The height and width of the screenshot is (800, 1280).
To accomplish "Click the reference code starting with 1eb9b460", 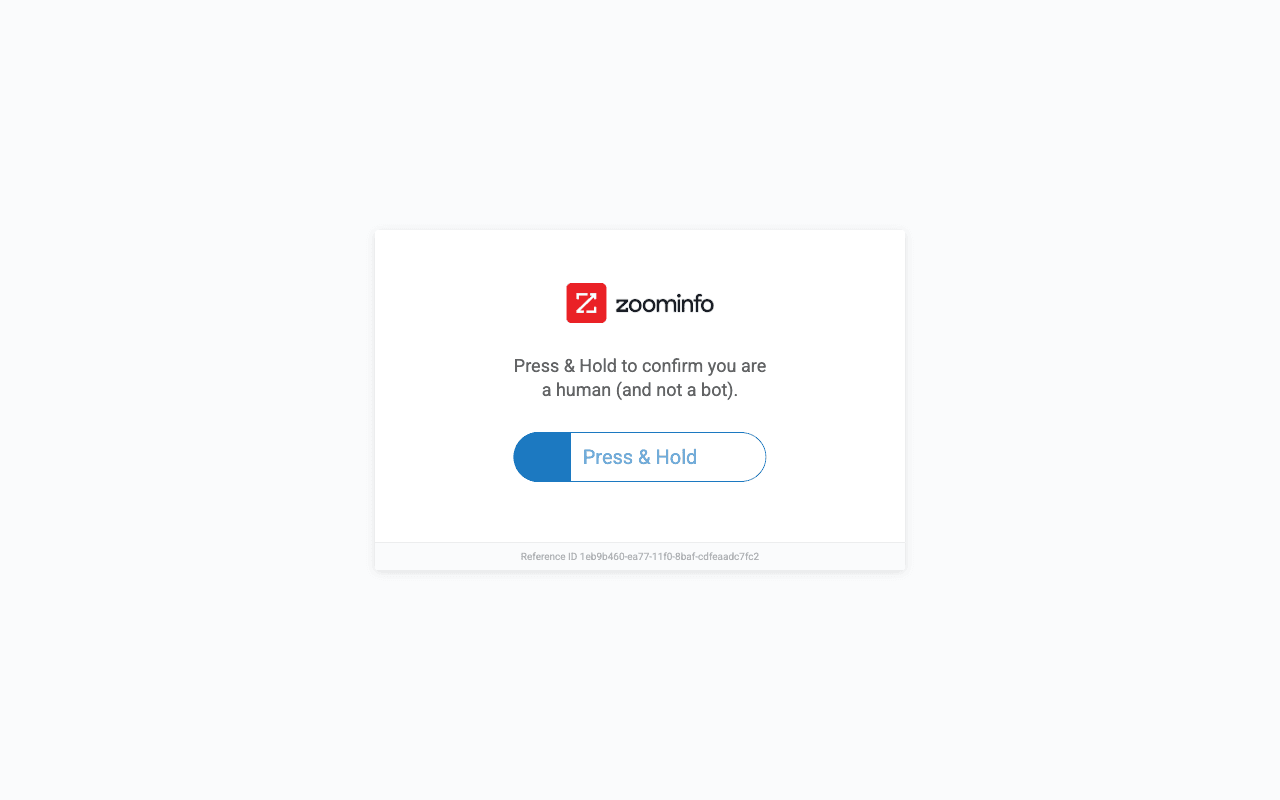I will 669,556.
